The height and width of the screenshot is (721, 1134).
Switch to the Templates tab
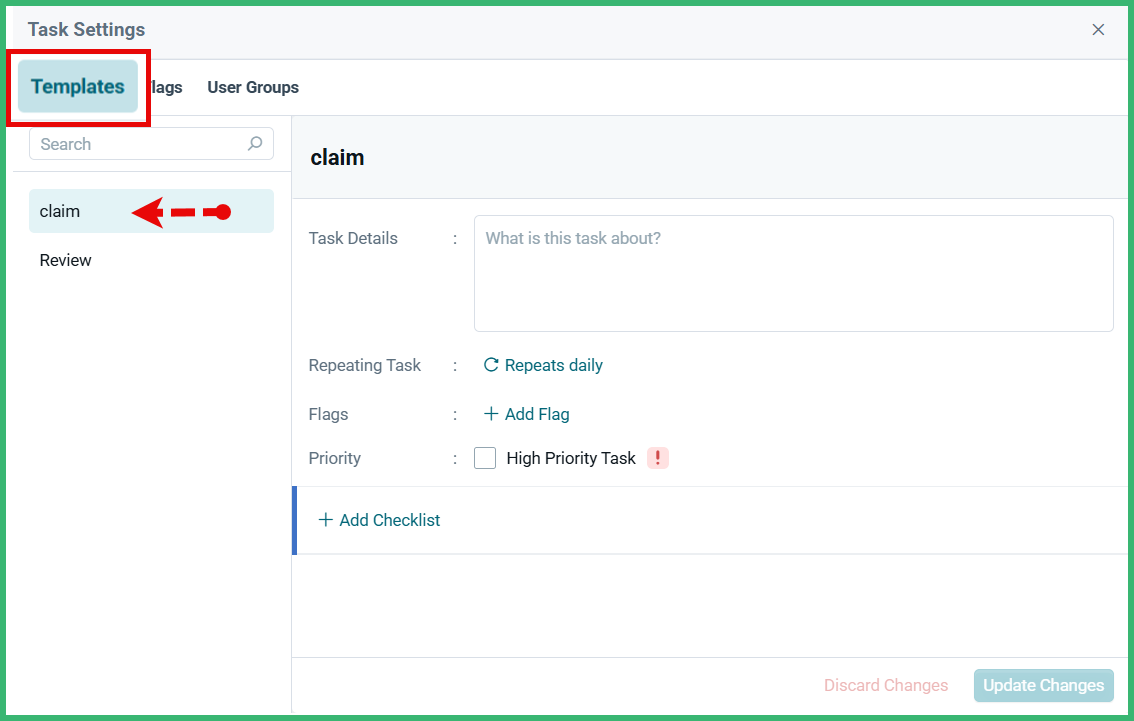click(78, 86)
